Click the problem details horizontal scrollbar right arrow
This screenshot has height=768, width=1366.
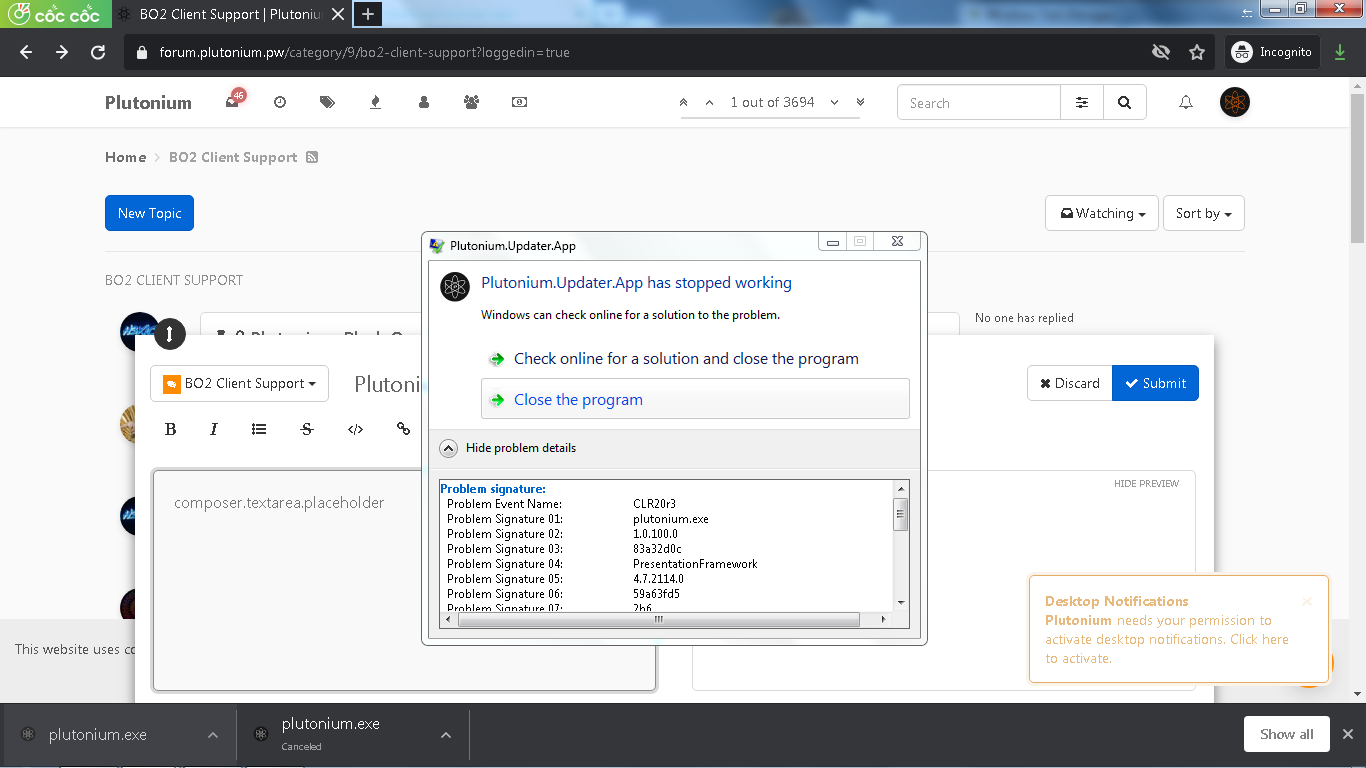point(883,620)
